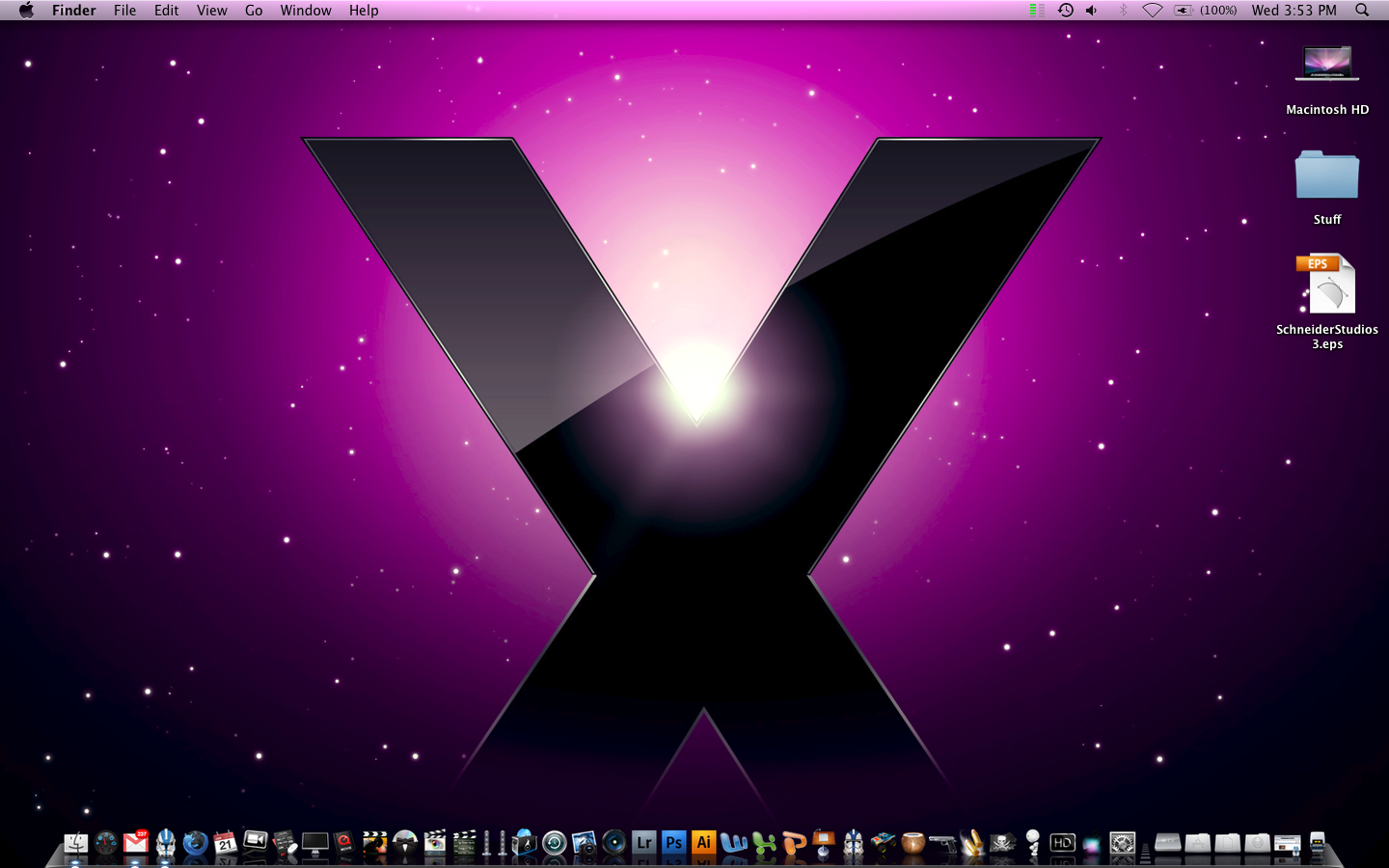This screenshot has height=868, width=1389.
Task: Open the Wi-Fi AirPort menu
Action: coord(1153,10)
